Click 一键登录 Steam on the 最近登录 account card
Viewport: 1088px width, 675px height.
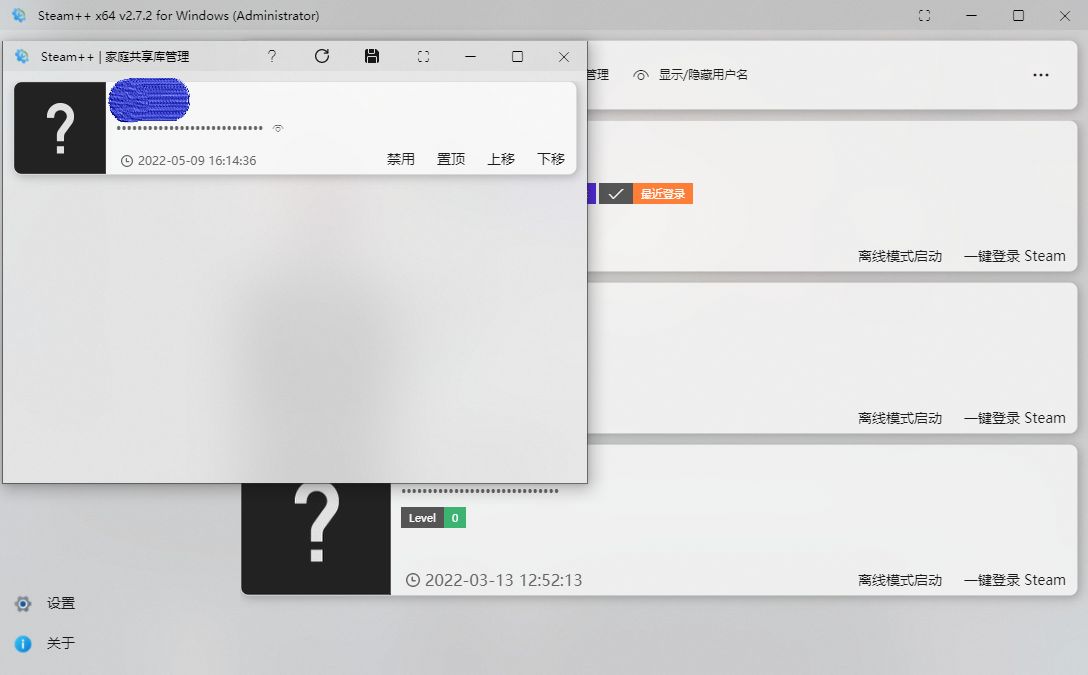[1014, 256]
